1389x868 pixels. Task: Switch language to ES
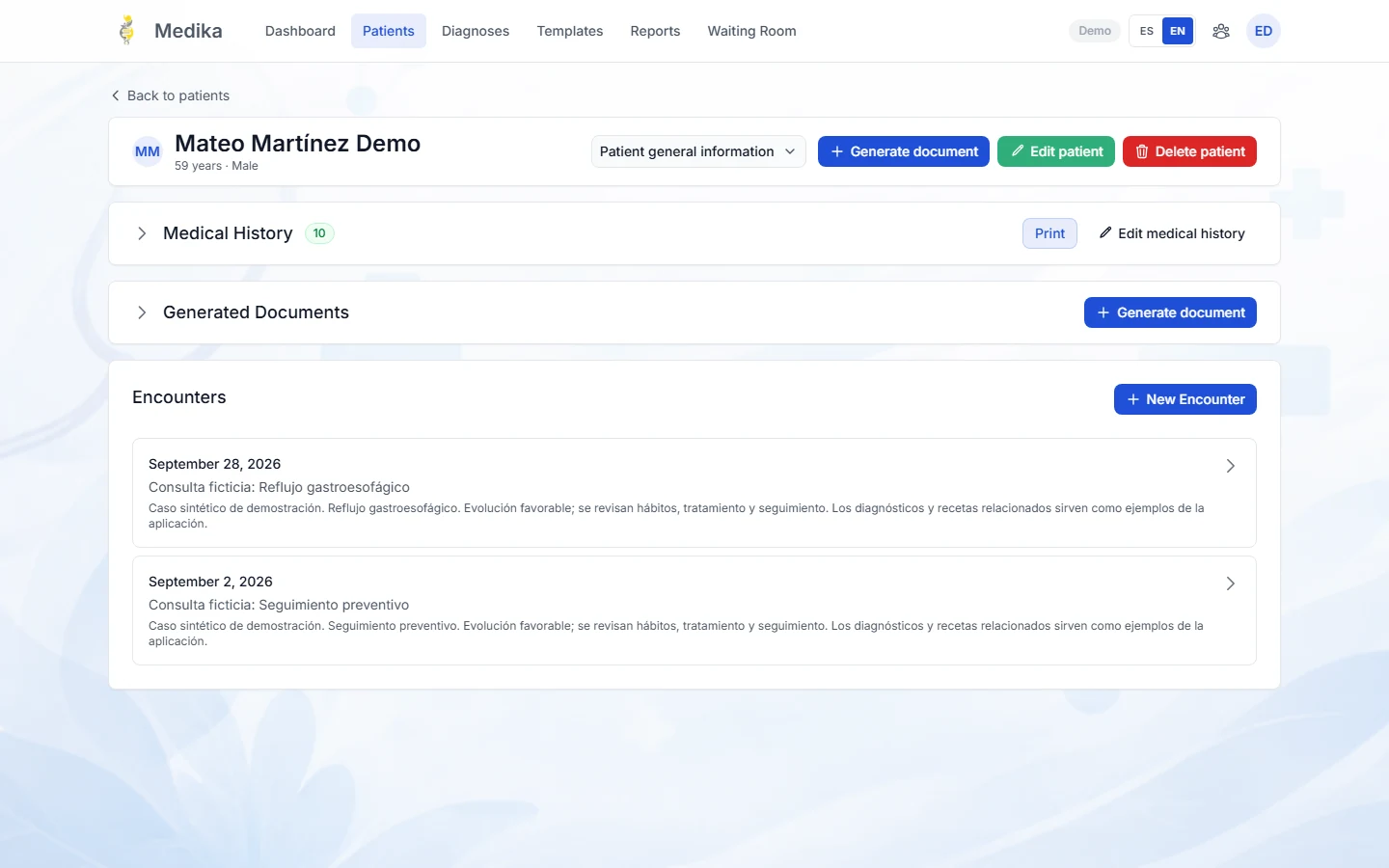point(1146,31)
